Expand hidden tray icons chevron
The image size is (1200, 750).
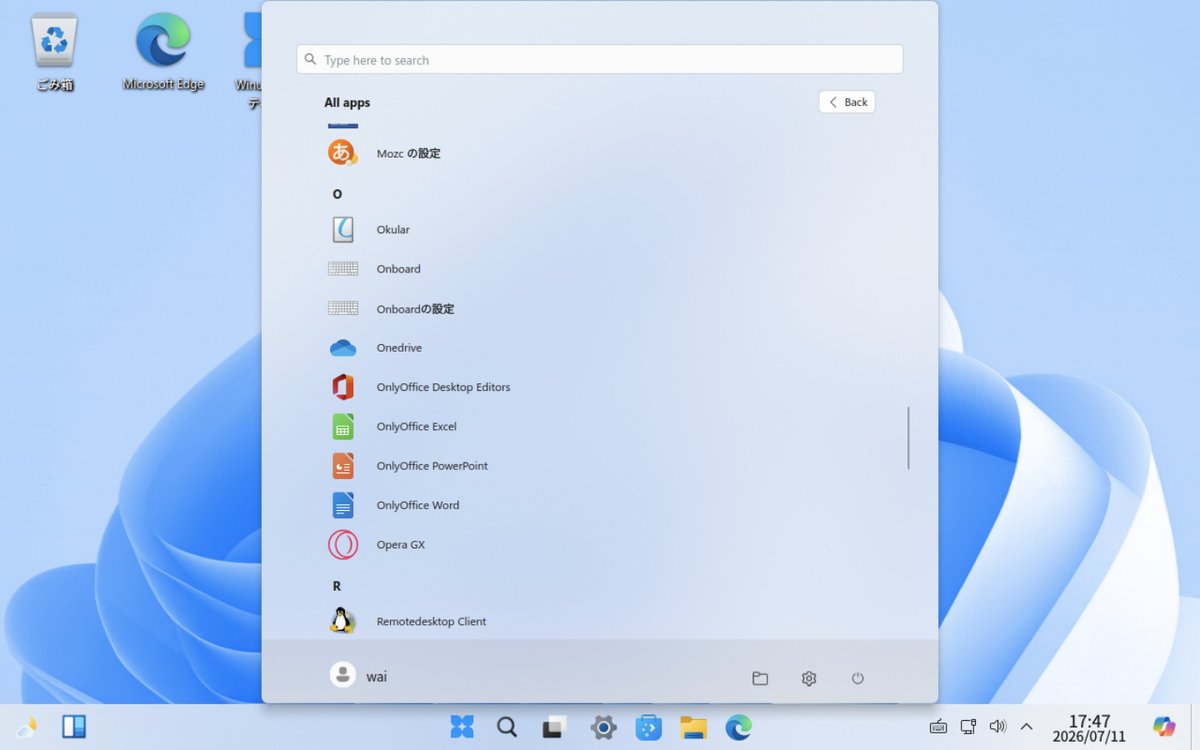[1026, 727]
